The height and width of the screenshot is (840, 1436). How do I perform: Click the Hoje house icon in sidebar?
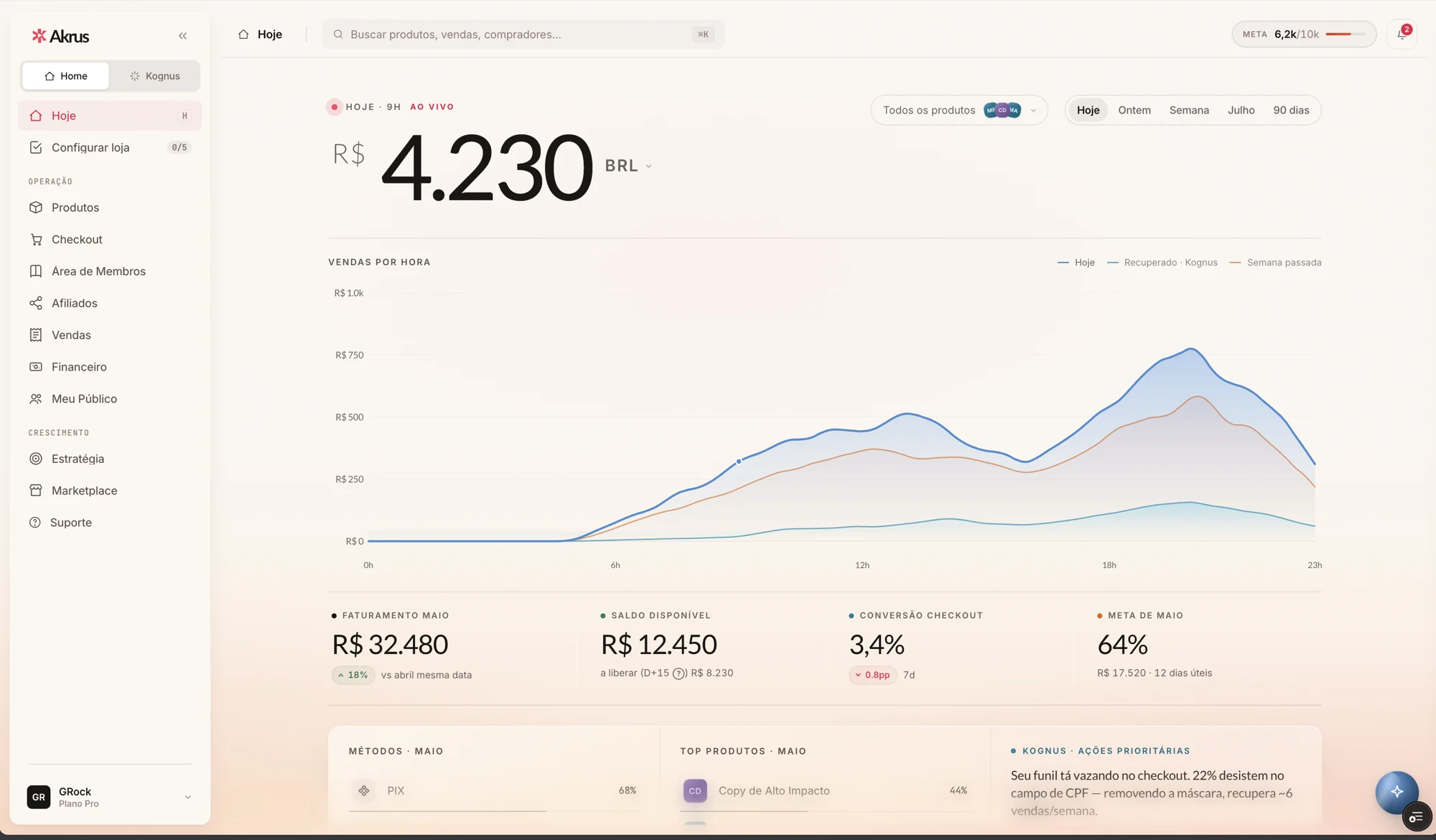(36, 116)
